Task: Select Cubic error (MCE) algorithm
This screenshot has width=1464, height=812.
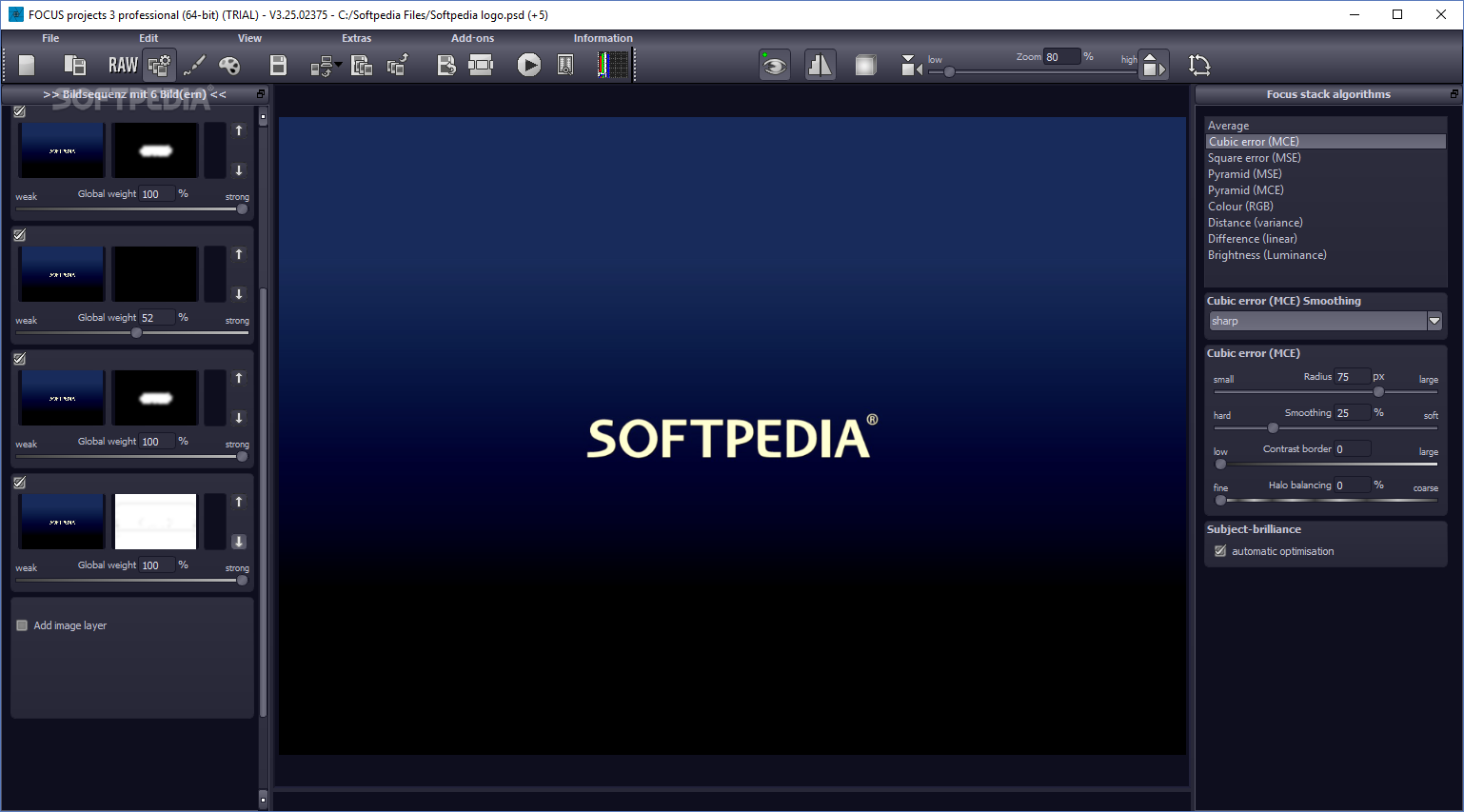Action: (1325, 142)
